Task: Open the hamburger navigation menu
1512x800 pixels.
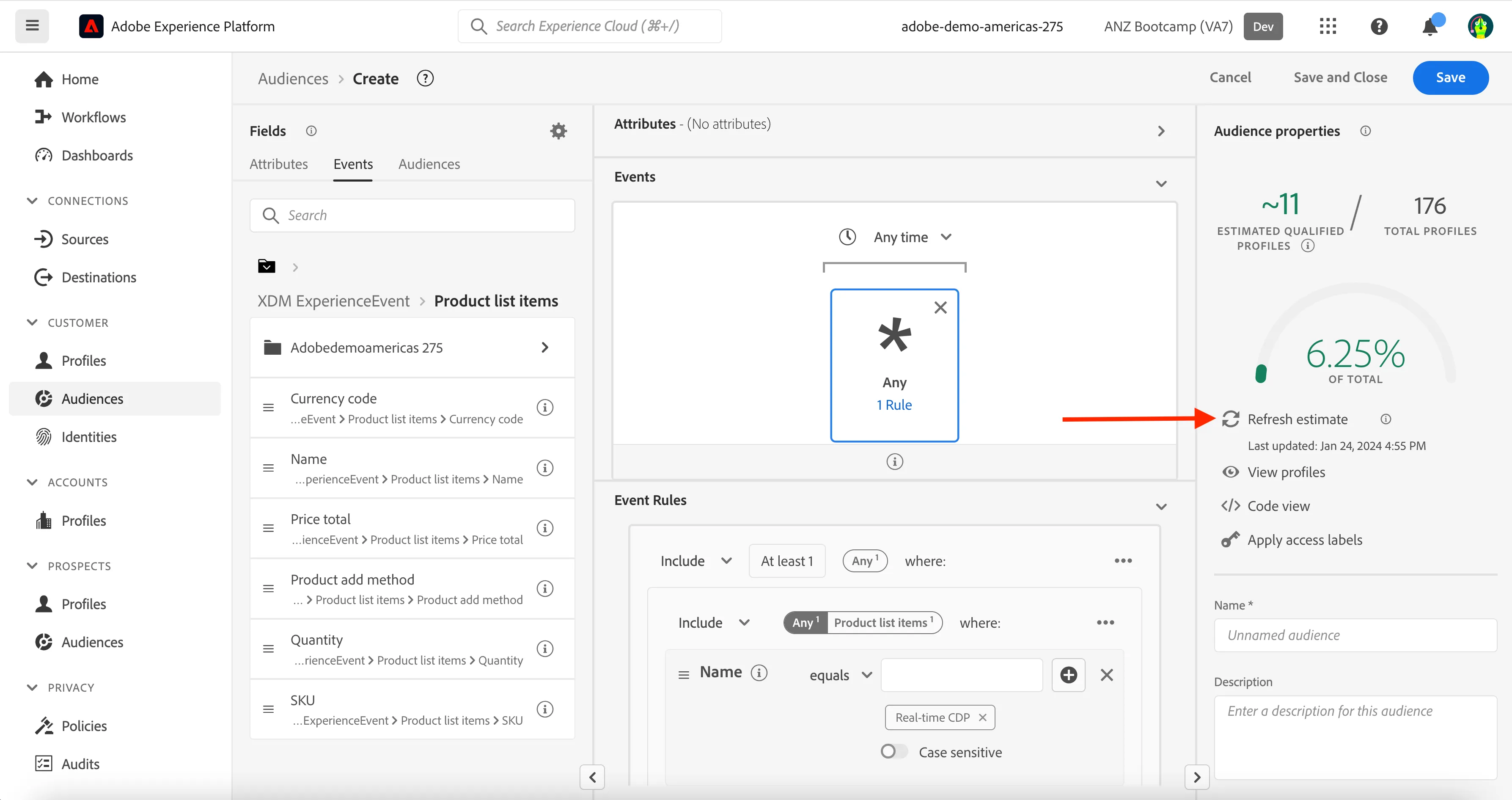Action: point(32,26)
